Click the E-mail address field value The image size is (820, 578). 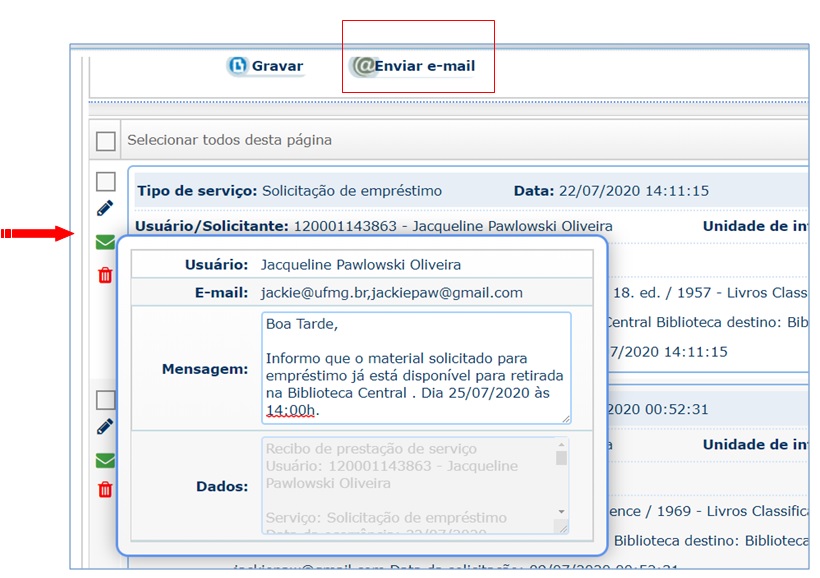391,293
